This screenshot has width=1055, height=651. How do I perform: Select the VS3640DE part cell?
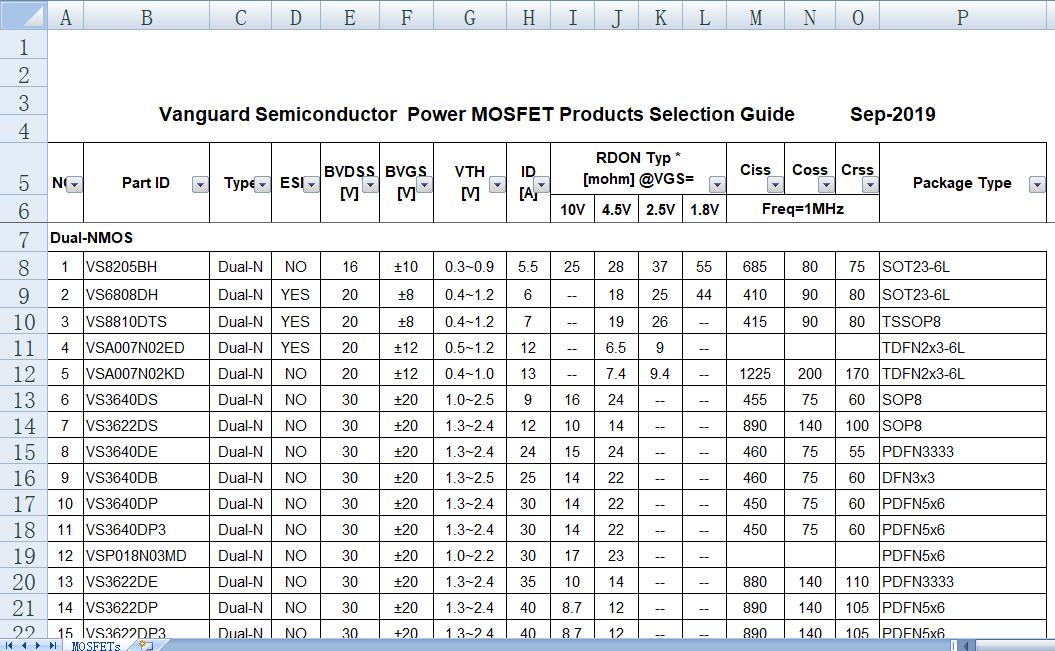tap(147, 451)
